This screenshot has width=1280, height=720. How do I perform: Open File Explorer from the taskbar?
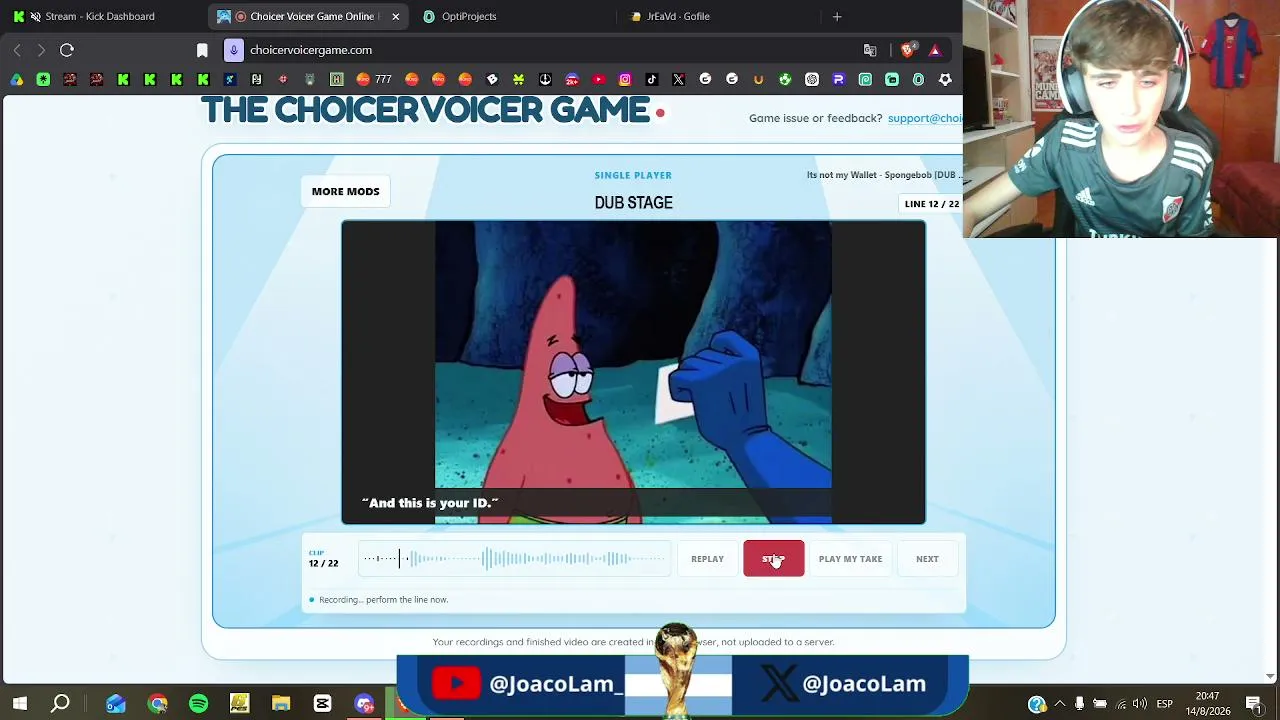tap(281, 704)
